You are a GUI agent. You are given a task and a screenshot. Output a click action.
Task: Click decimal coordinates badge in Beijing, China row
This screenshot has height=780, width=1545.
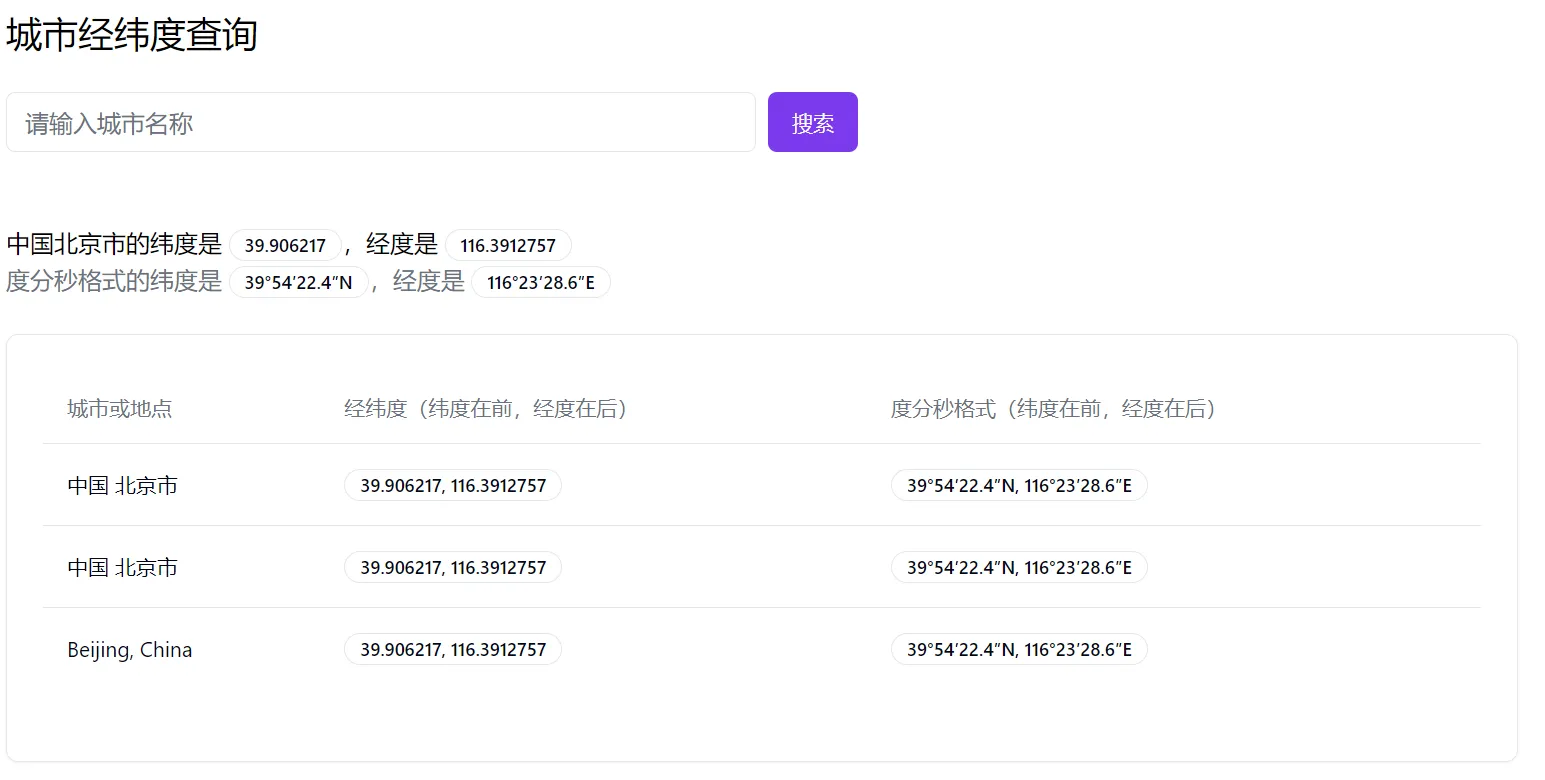pyautogui.click(x=453, y=650)
